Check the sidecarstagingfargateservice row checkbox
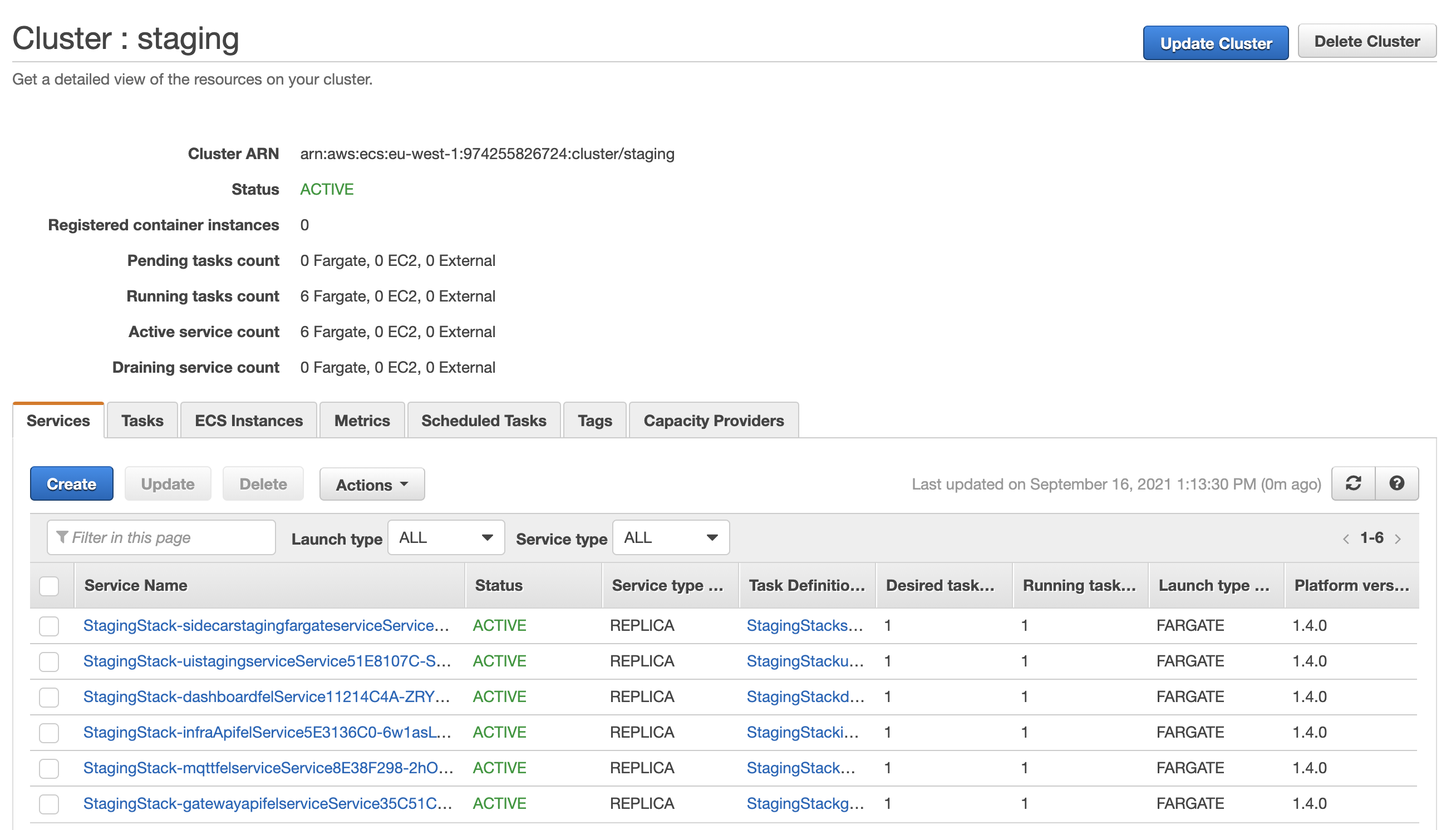The image size is (1456, 830). 49,626
